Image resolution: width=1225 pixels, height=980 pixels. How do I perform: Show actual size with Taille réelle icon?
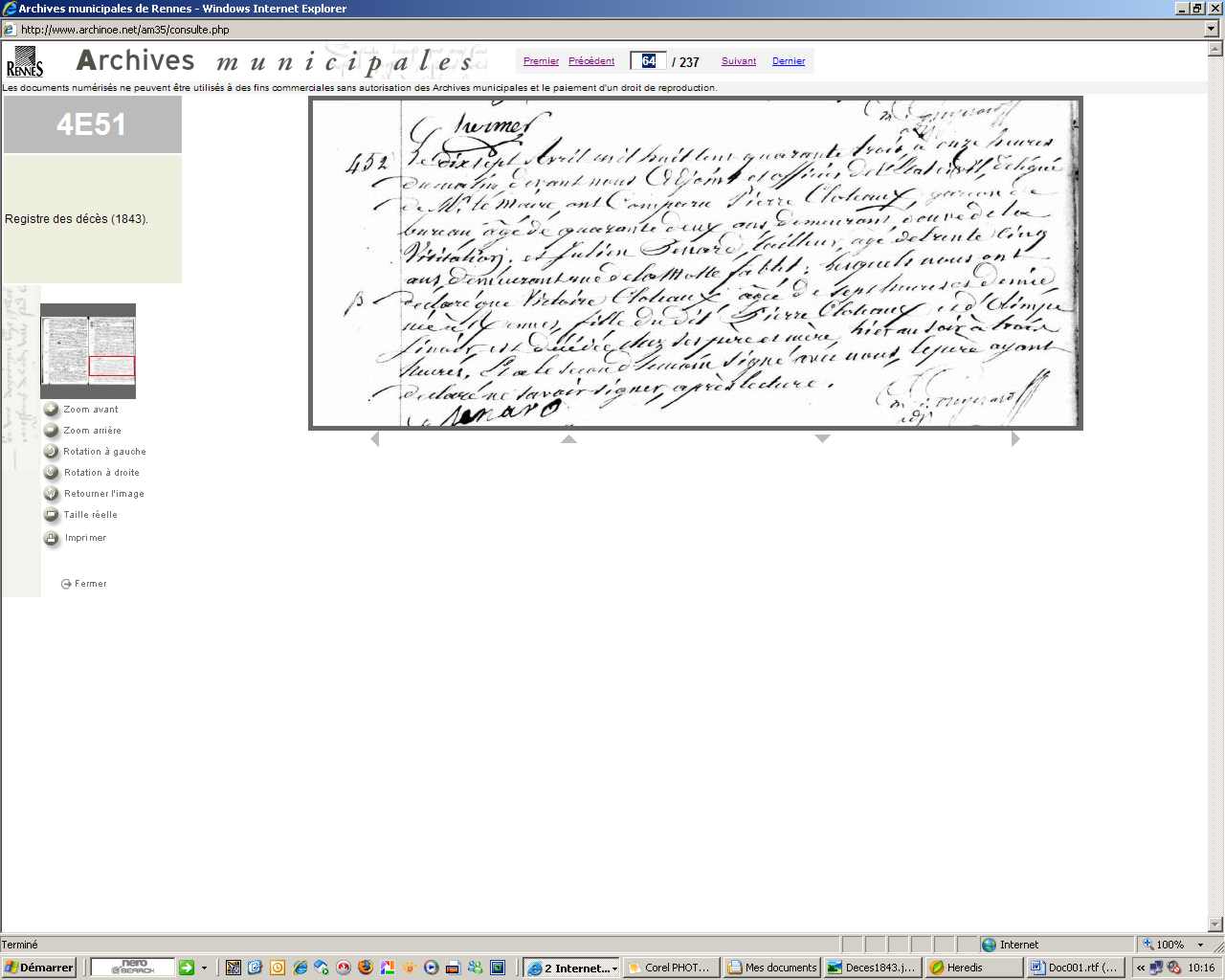(52, 515)
